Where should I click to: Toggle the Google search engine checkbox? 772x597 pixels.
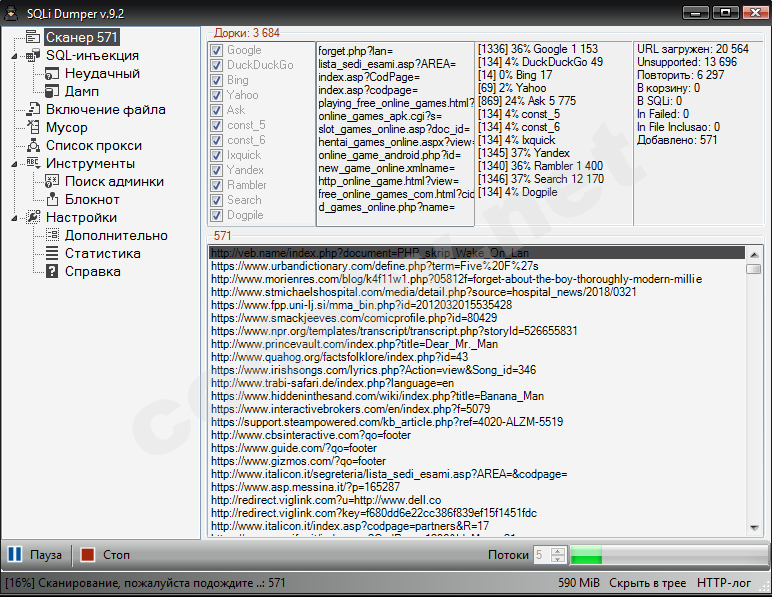click(216, 50)
